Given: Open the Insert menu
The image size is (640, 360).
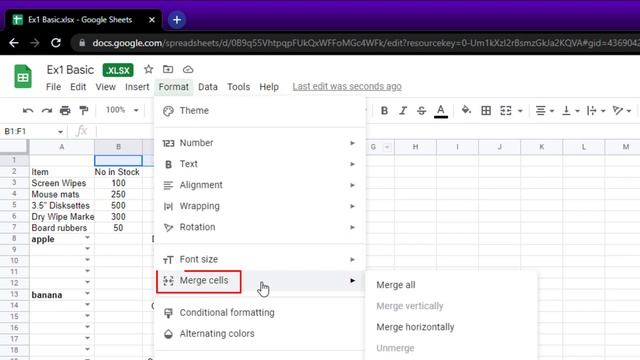Looking at the screenshot, I should [137, 87].
